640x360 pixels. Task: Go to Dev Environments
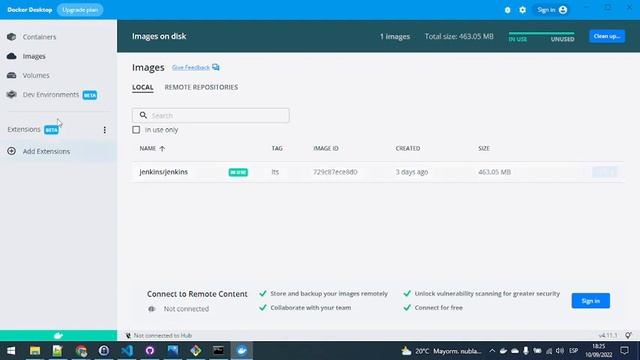(x=51, y=95)
